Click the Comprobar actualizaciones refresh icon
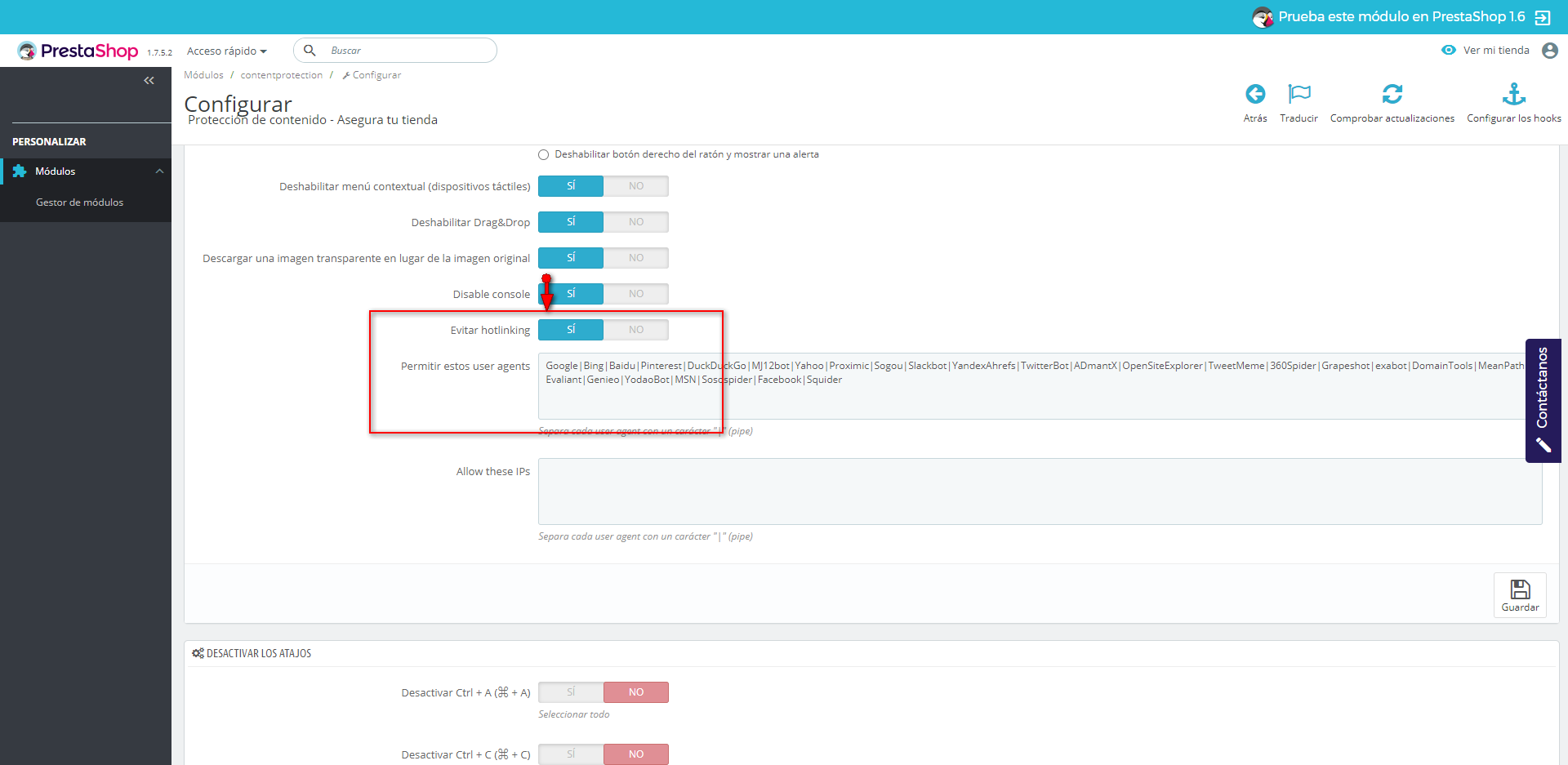Viewport: 1568px width, 765px height. [1392, 94]
